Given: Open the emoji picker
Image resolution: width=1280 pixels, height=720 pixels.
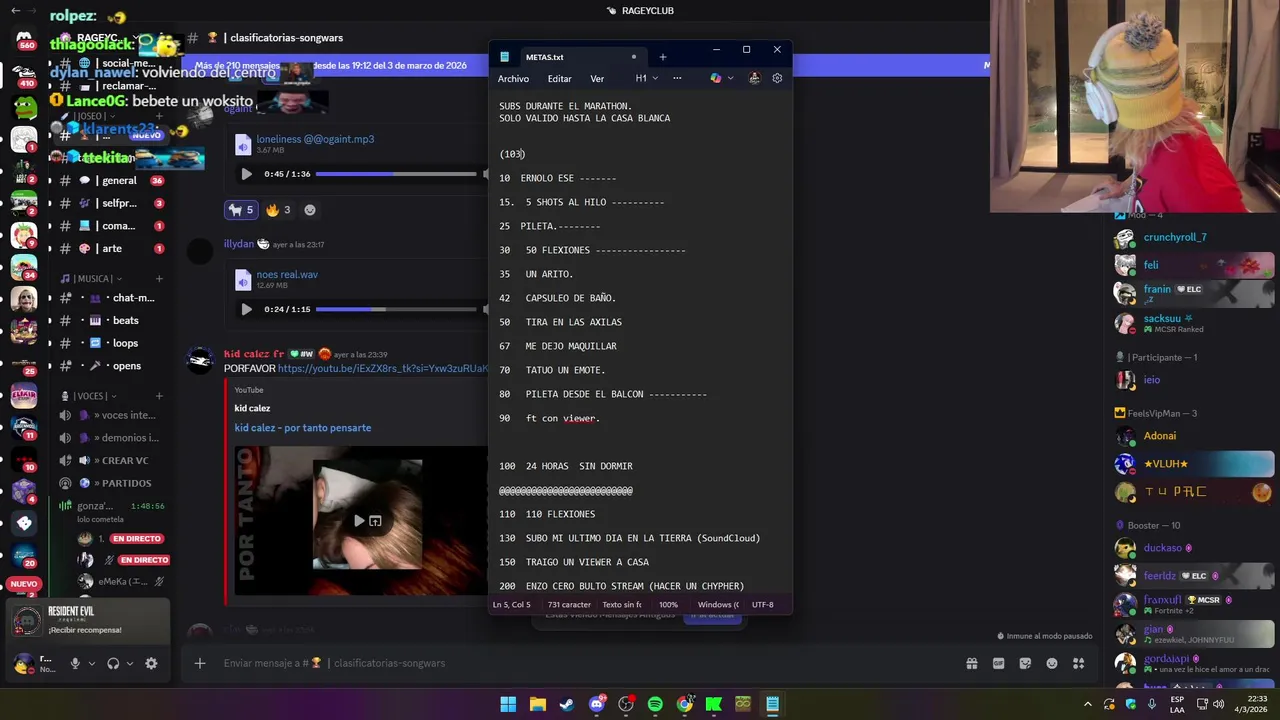Looking at the screenshot, I should coord(1052,663).
